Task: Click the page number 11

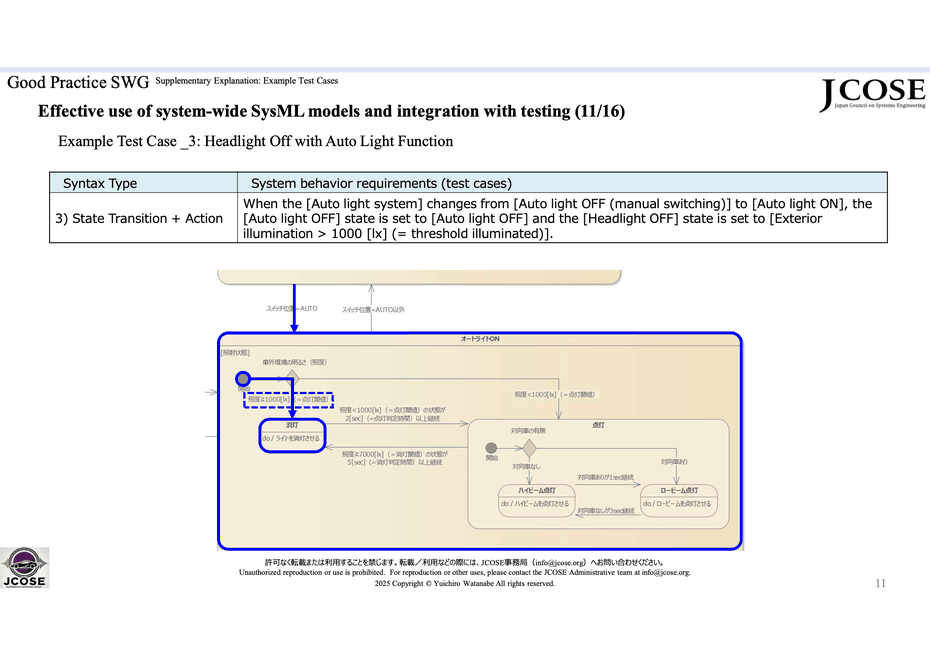Action: click(880, 583)
